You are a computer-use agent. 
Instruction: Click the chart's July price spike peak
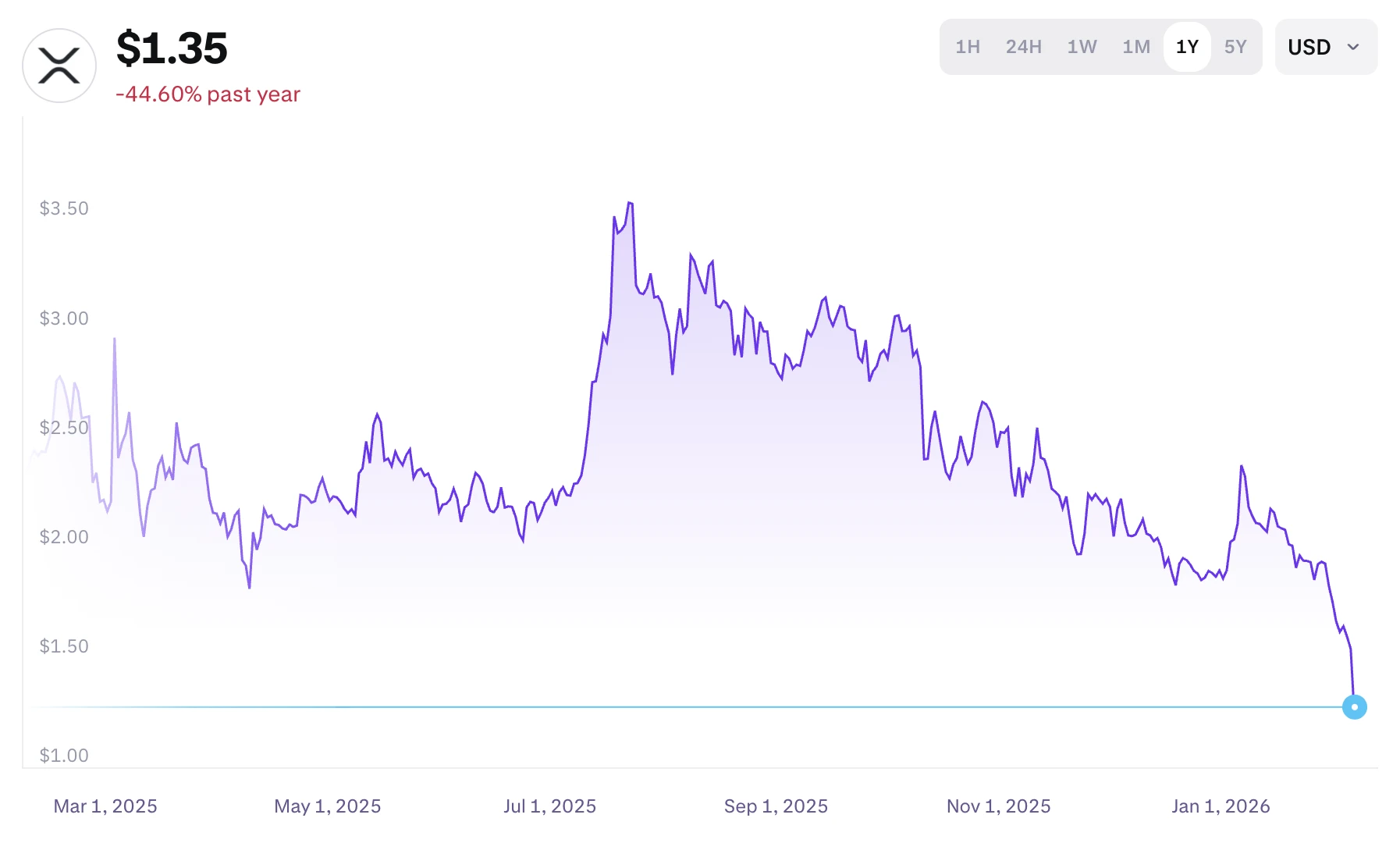(x=631, y=203)
